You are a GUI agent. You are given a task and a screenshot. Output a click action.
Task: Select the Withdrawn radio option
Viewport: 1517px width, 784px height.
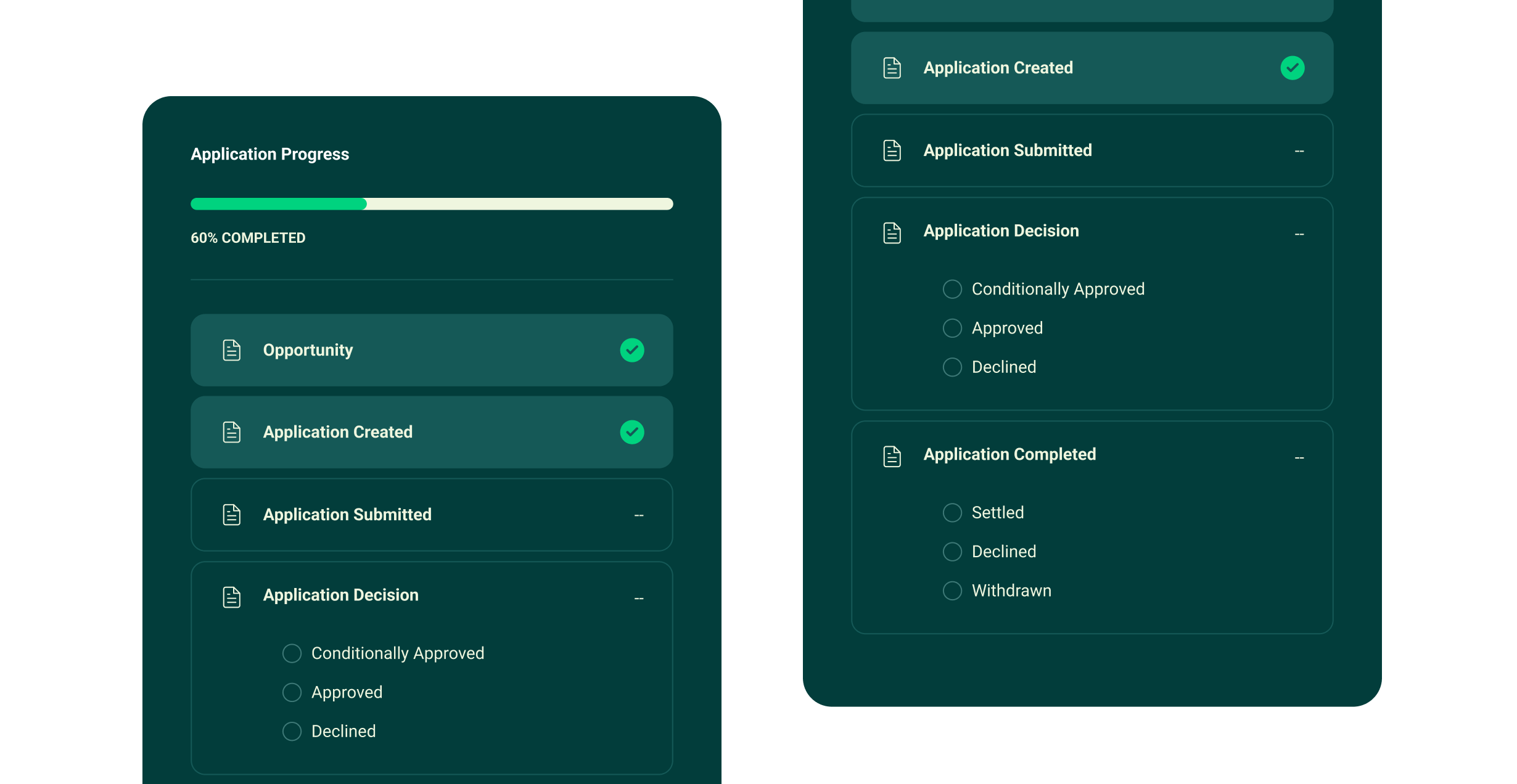pos(952,590)
